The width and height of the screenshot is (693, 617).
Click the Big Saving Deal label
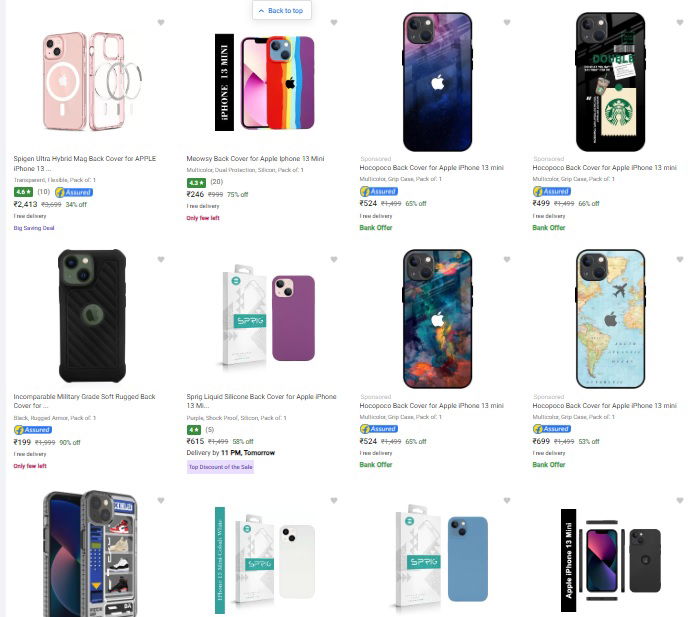click(x=34, y=228)
